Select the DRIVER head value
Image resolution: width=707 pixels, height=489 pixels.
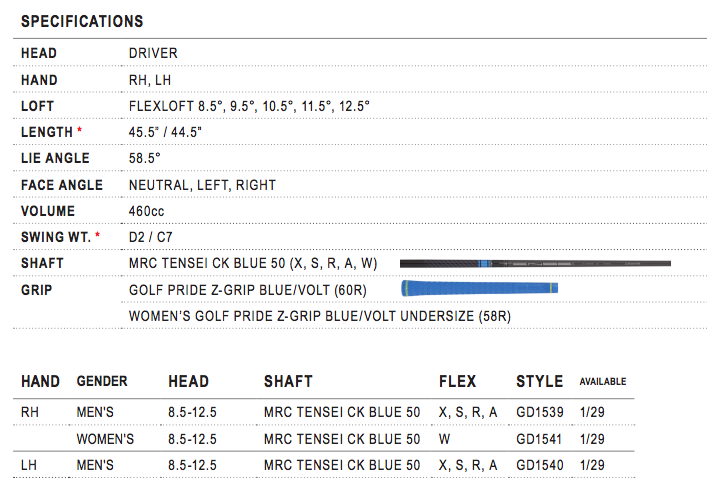coord(153,53)
